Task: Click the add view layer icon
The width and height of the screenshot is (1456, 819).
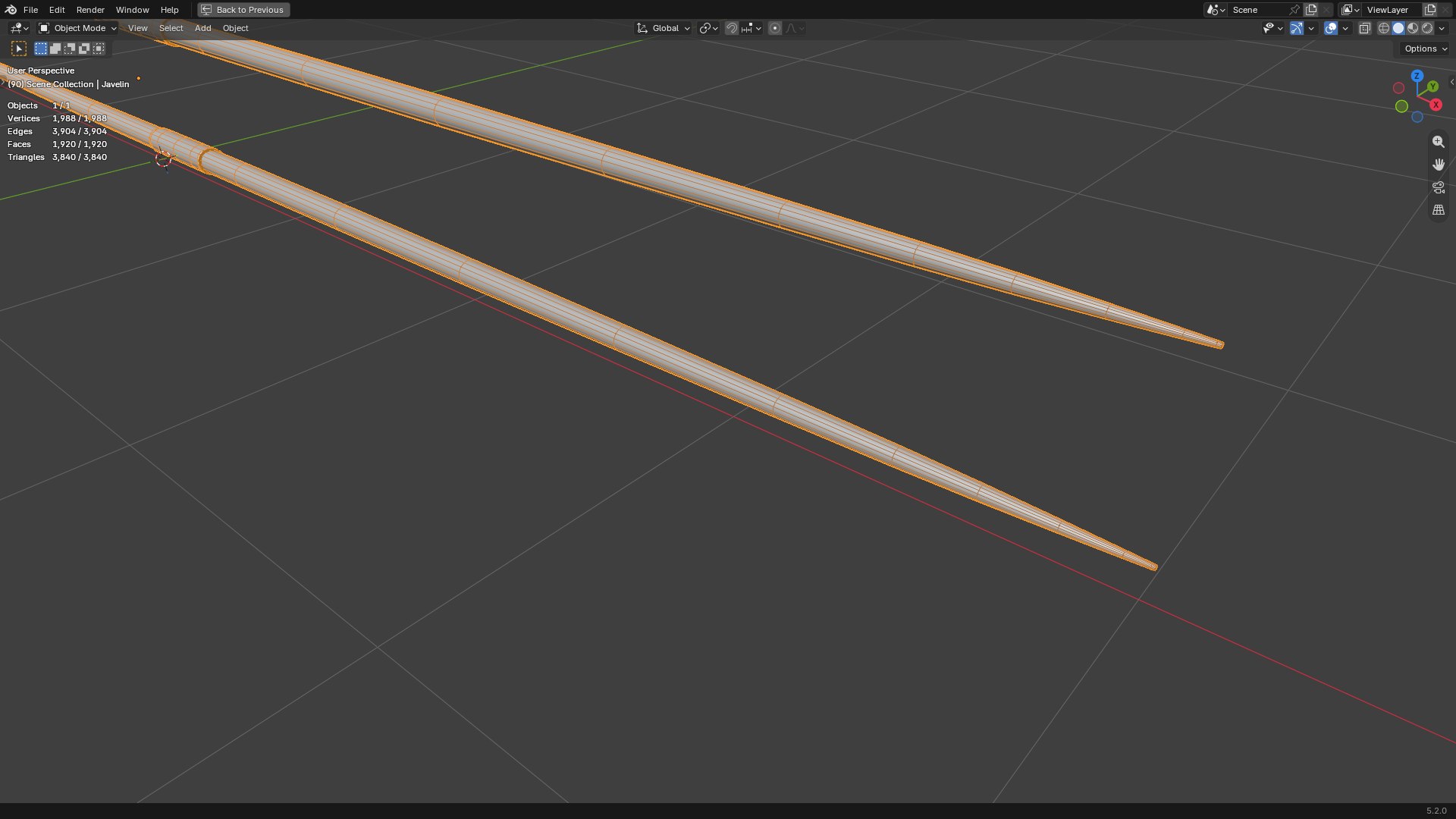Action: coord(1430,10)
